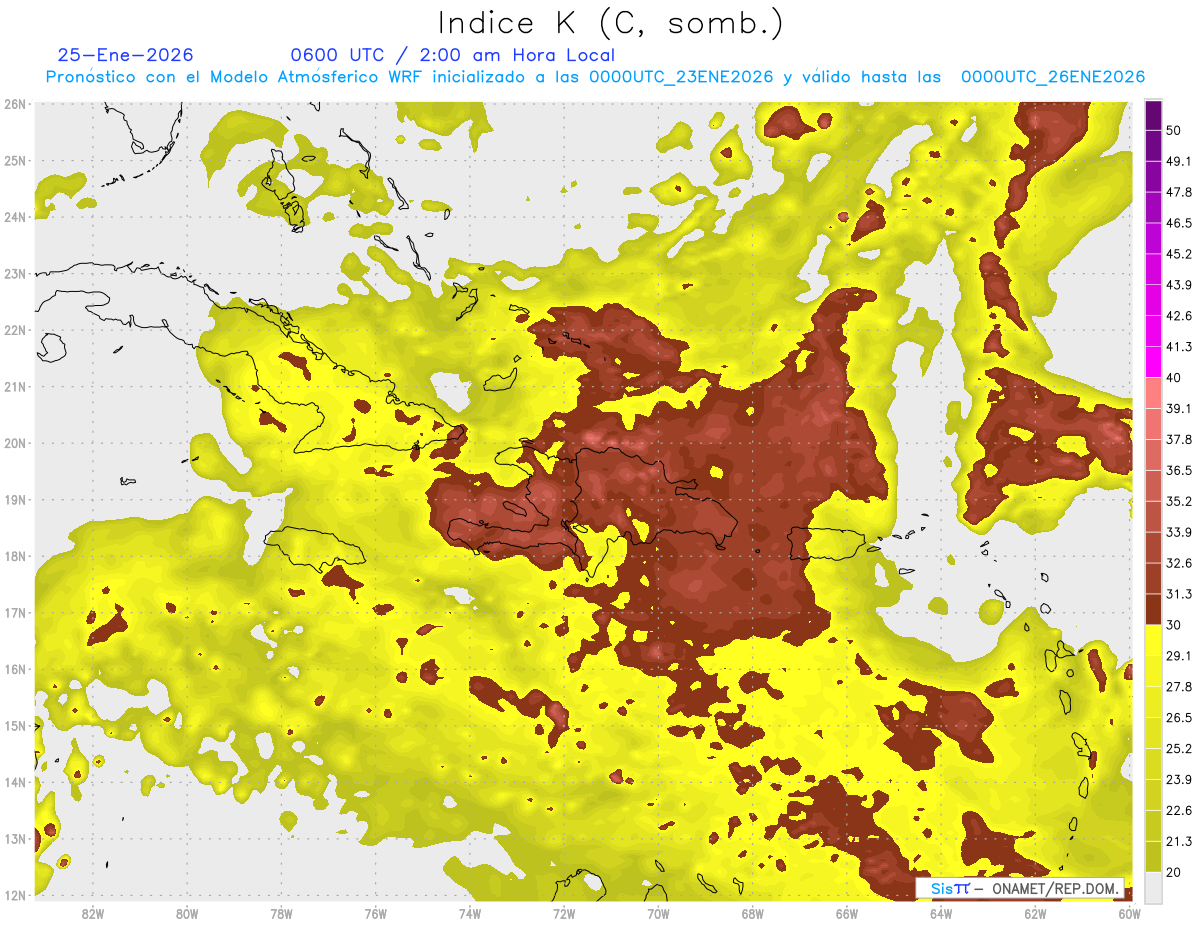This screenshot has height=927, width=1200.
Task: Click the color bar value '29.1'
Action: click(1179, 655)
